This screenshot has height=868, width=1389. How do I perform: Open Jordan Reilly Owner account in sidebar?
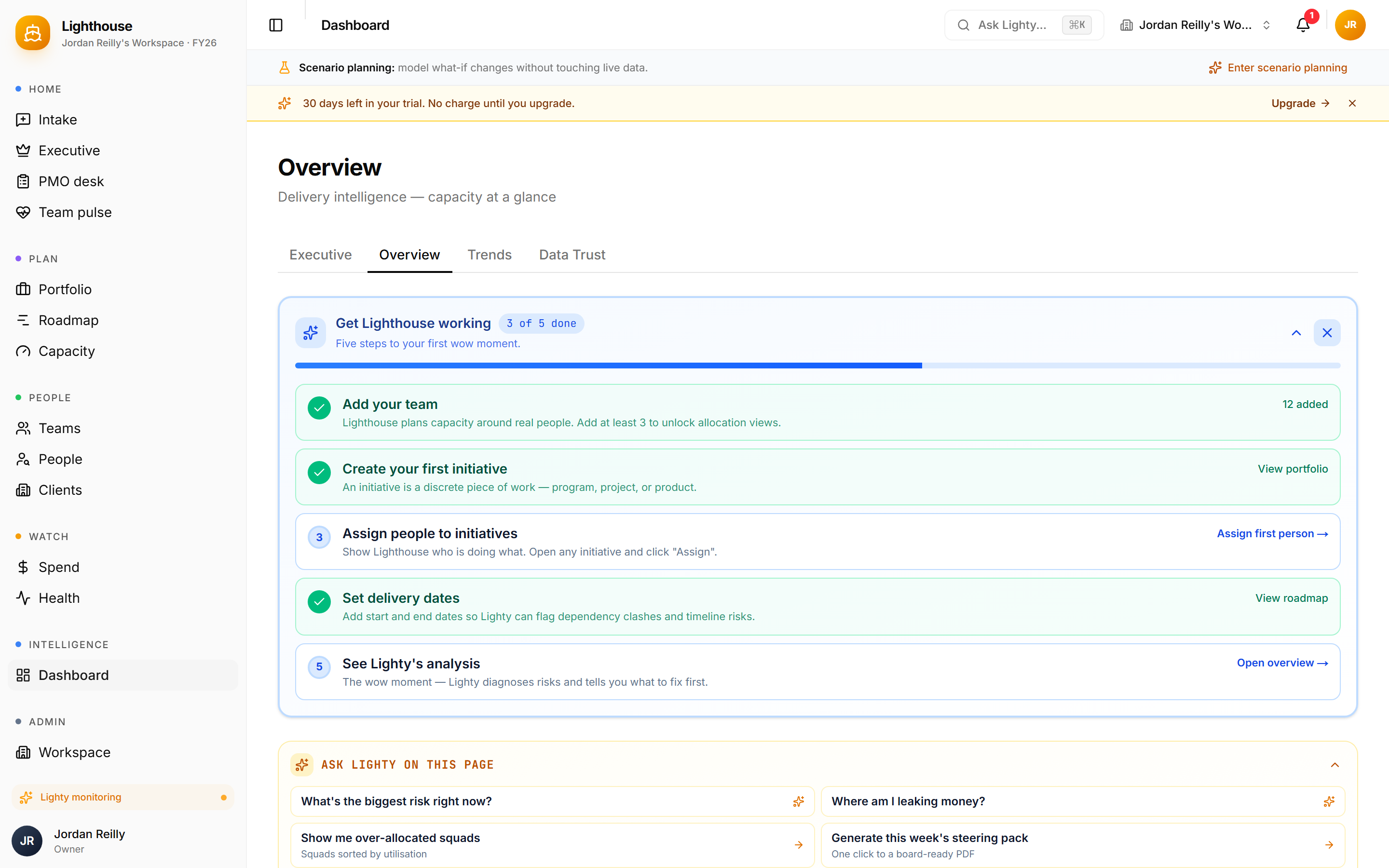click(x=123, y=841)
